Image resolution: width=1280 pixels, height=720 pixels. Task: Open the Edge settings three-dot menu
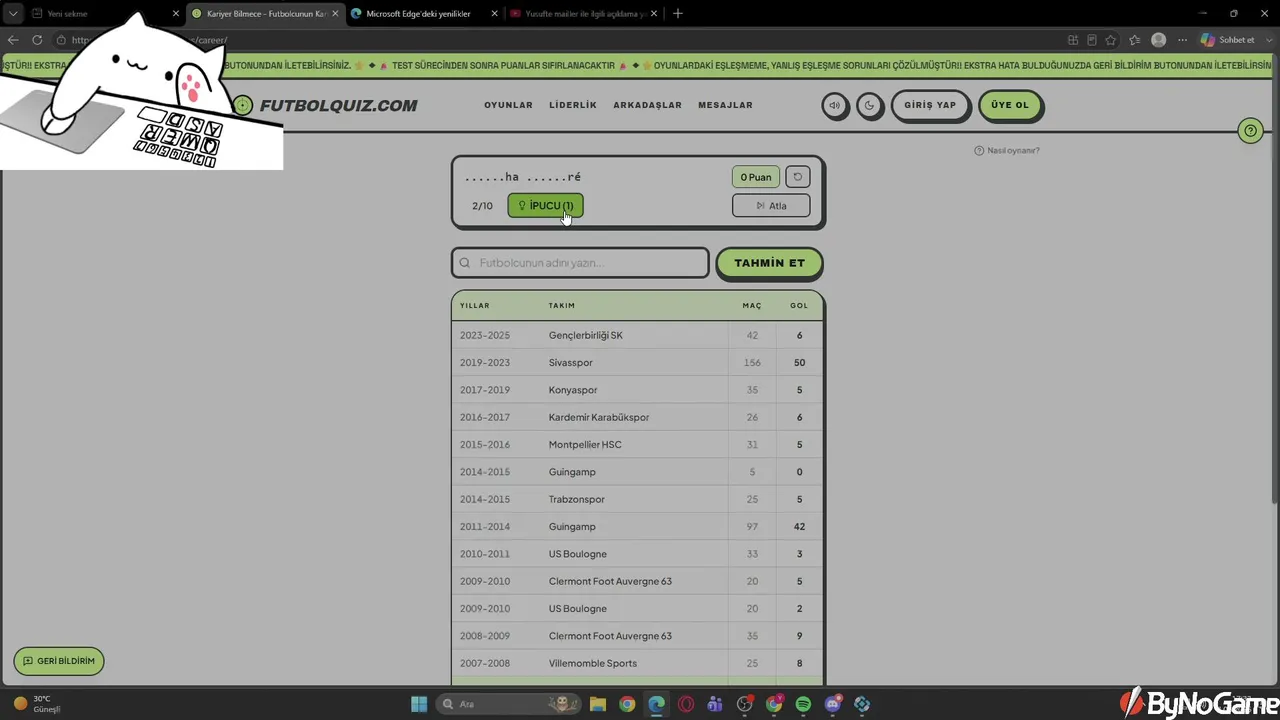click(x=1183, y=40)
